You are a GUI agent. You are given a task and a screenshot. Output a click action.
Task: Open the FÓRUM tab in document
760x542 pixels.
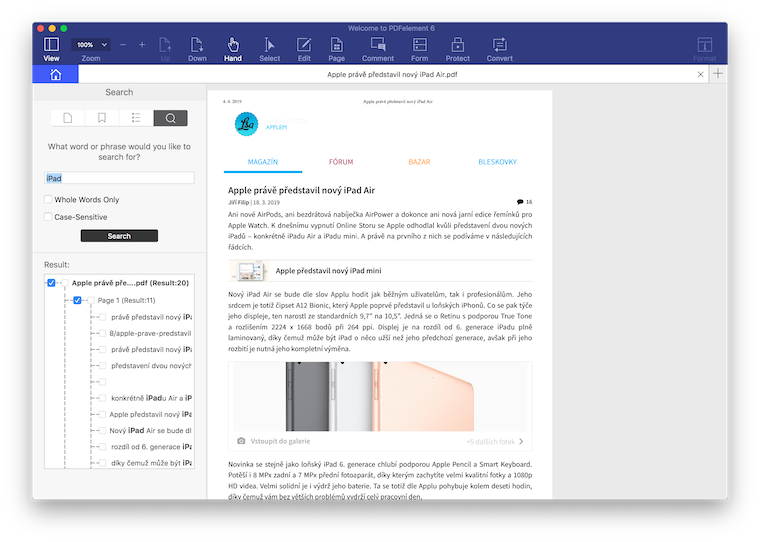(x=341, y=162)
